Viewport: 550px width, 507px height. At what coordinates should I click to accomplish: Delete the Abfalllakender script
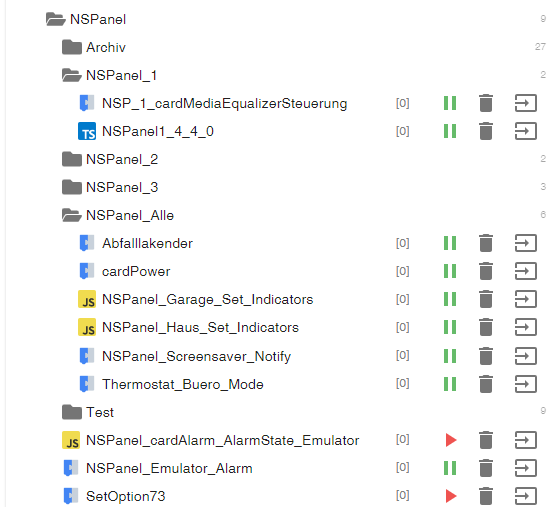coord(486,243)
